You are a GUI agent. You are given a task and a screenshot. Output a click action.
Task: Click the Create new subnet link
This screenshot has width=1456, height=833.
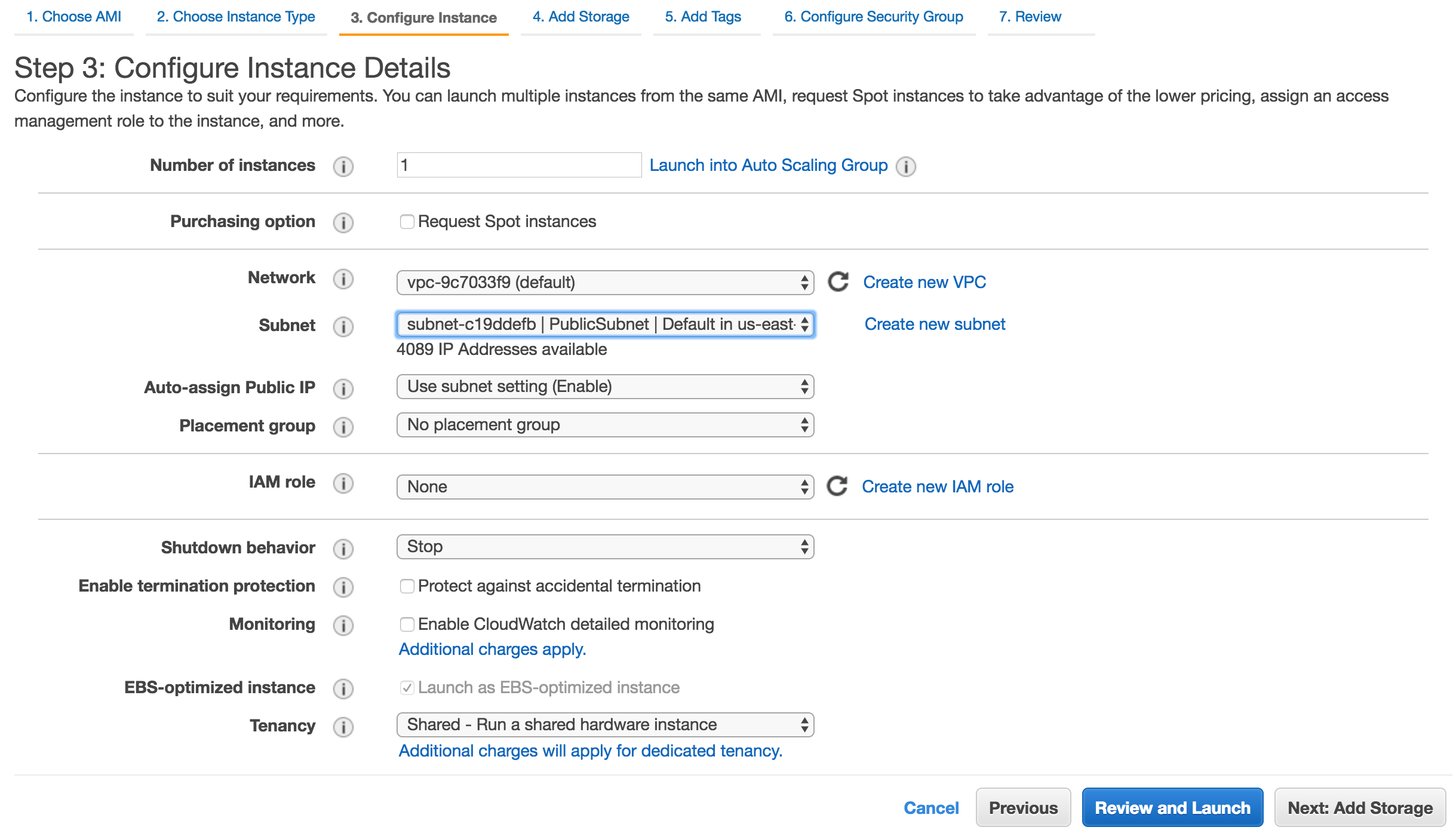click(935, 324)
